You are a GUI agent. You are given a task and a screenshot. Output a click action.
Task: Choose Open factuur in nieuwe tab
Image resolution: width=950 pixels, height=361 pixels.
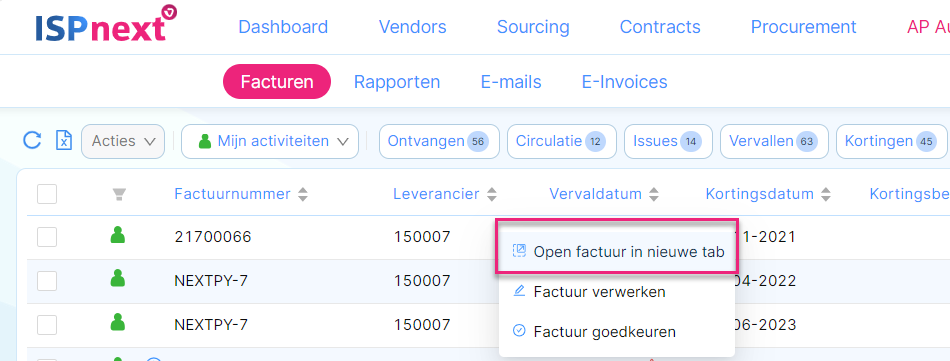tap(617, 252)
